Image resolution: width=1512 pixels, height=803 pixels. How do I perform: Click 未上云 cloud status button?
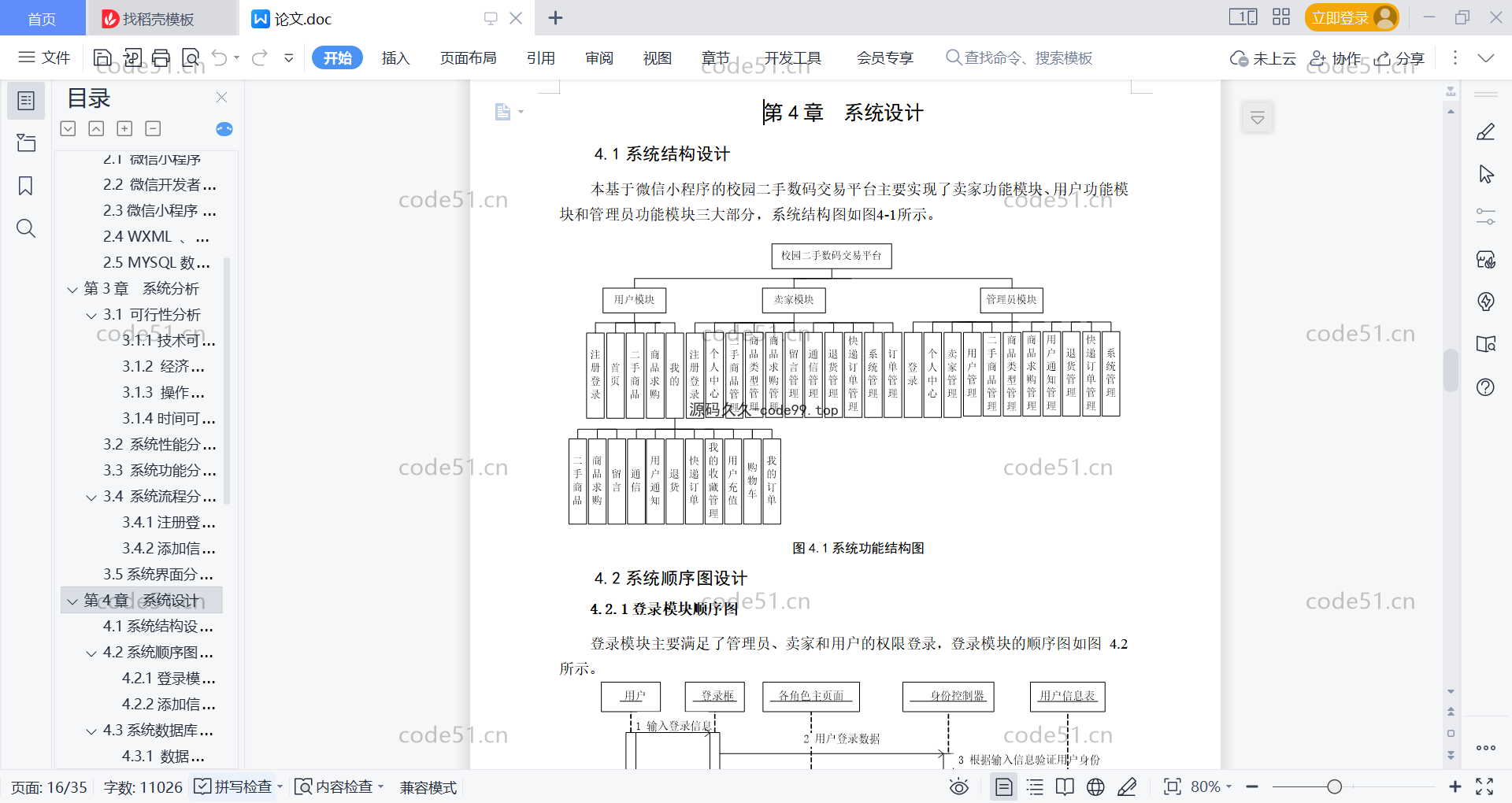pyautogui.click(x=1263, y=58)
